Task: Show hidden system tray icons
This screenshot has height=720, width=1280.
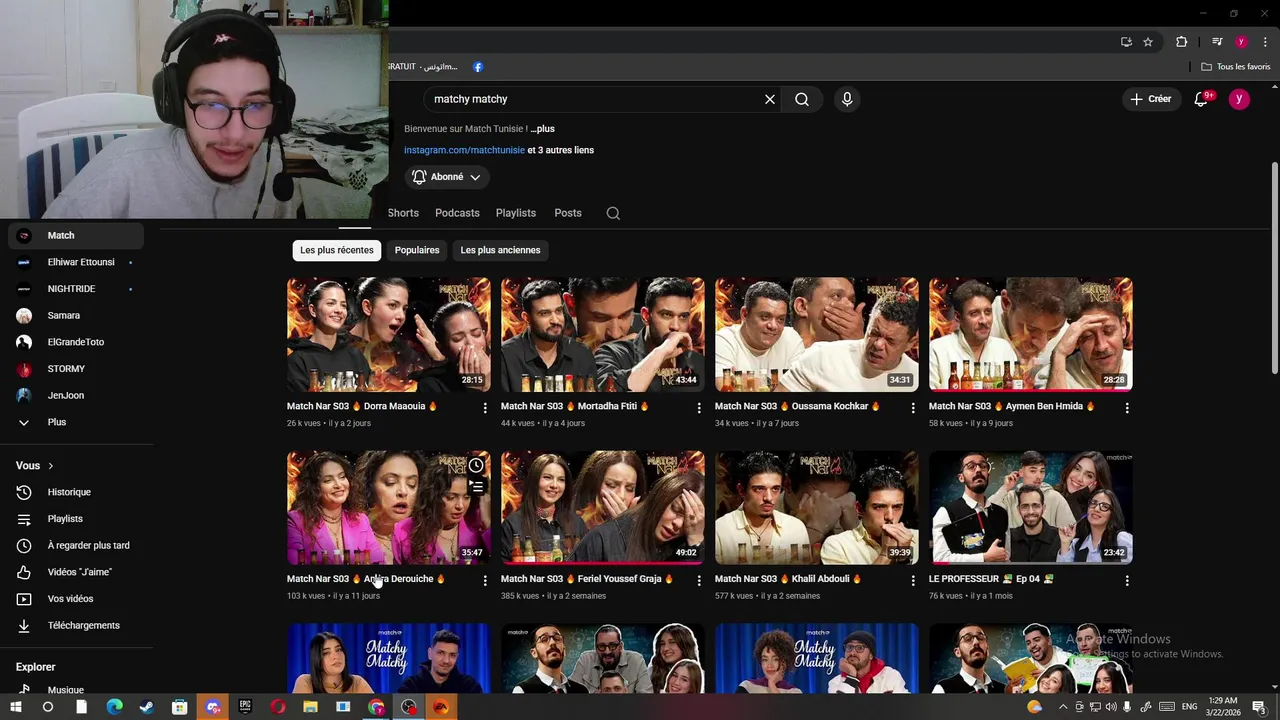Action: 1063,707
